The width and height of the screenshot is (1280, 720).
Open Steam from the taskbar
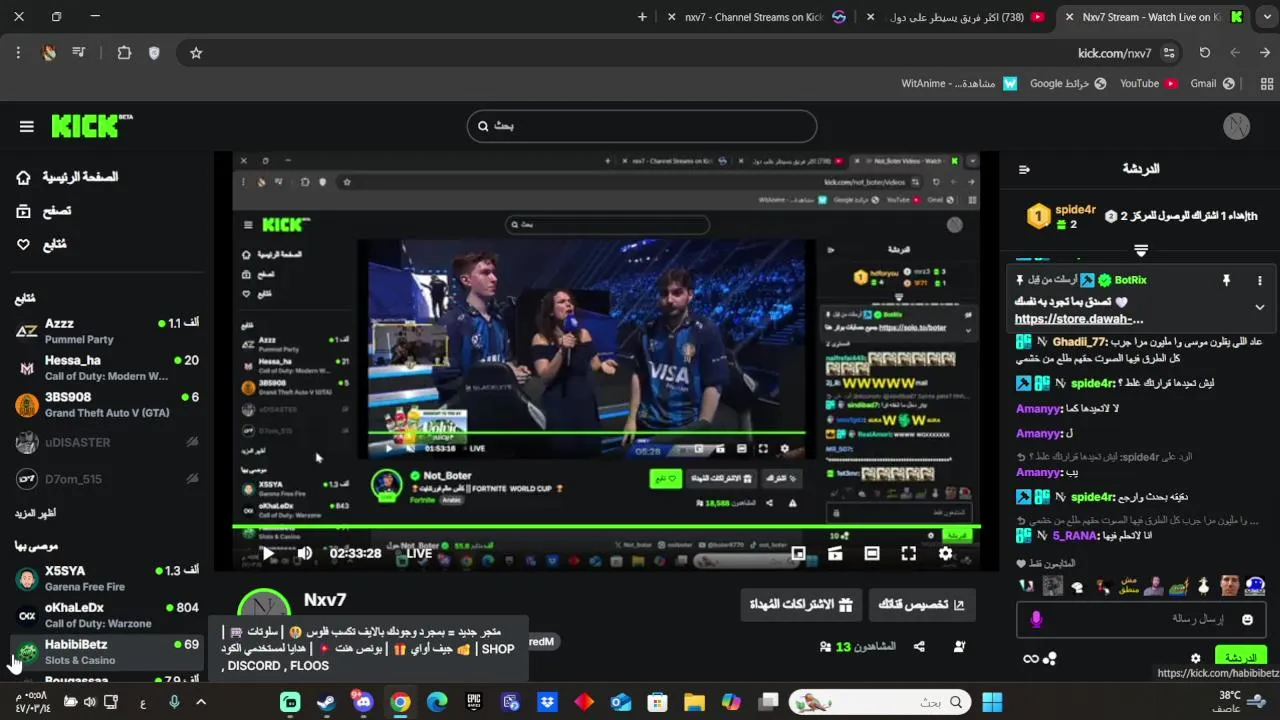click(326, 702)
